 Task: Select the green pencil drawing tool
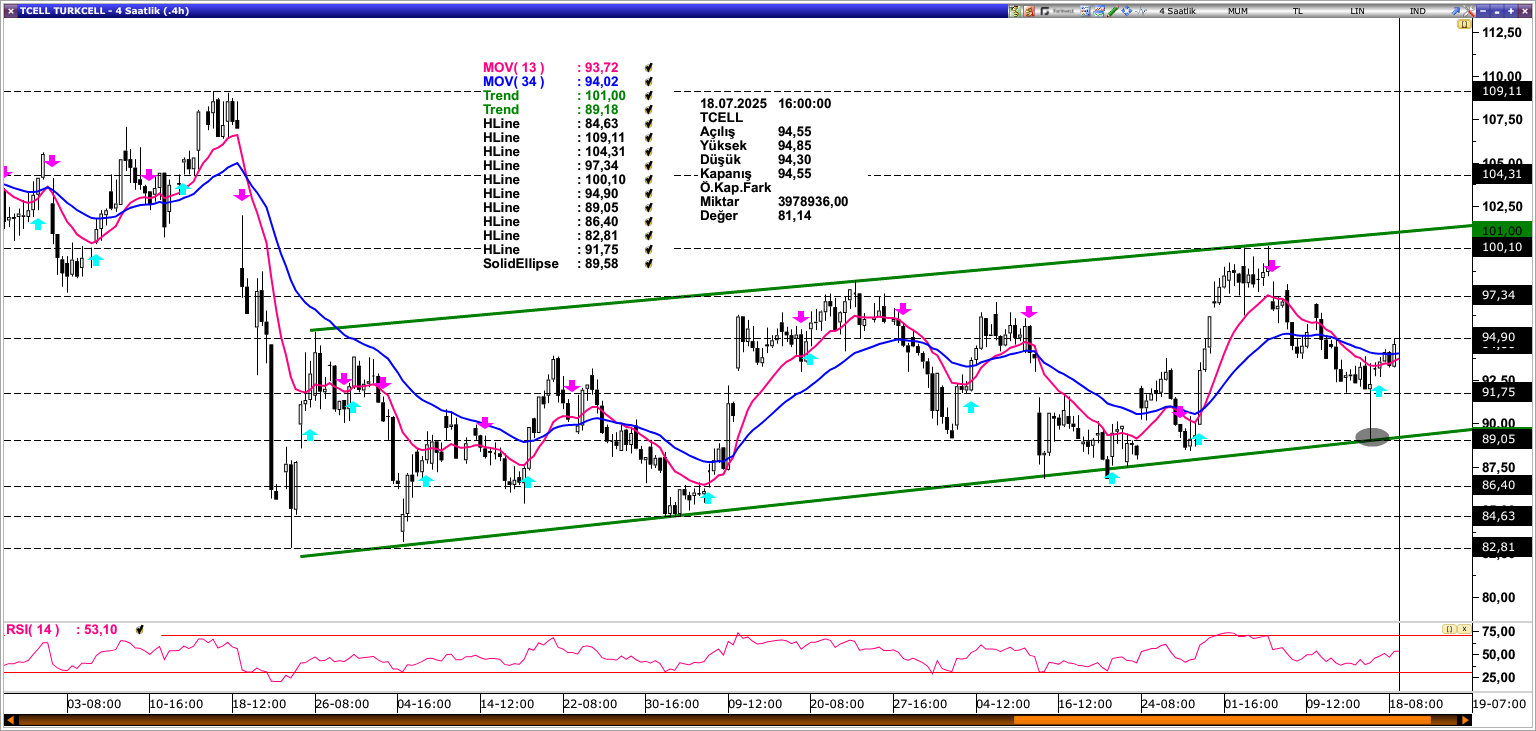click(1112, 10)
